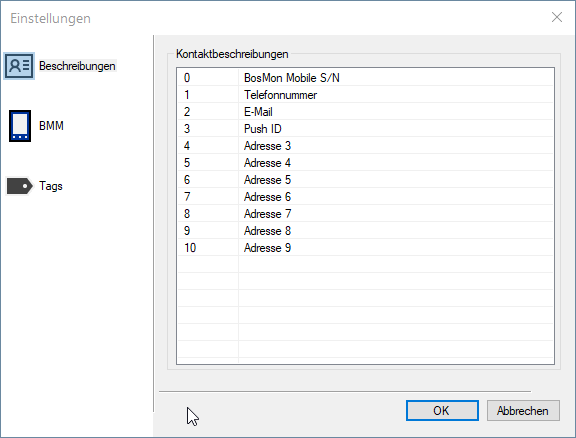This screenshot has width=576, height=438.
Task: Switch to the Tags section label
Action: point(51,186)
